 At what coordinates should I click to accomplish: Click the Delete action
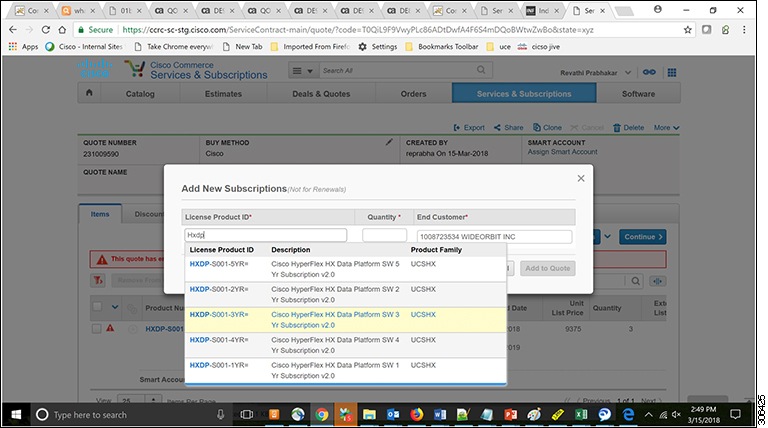pyautogui.click(x=628, y=127)
